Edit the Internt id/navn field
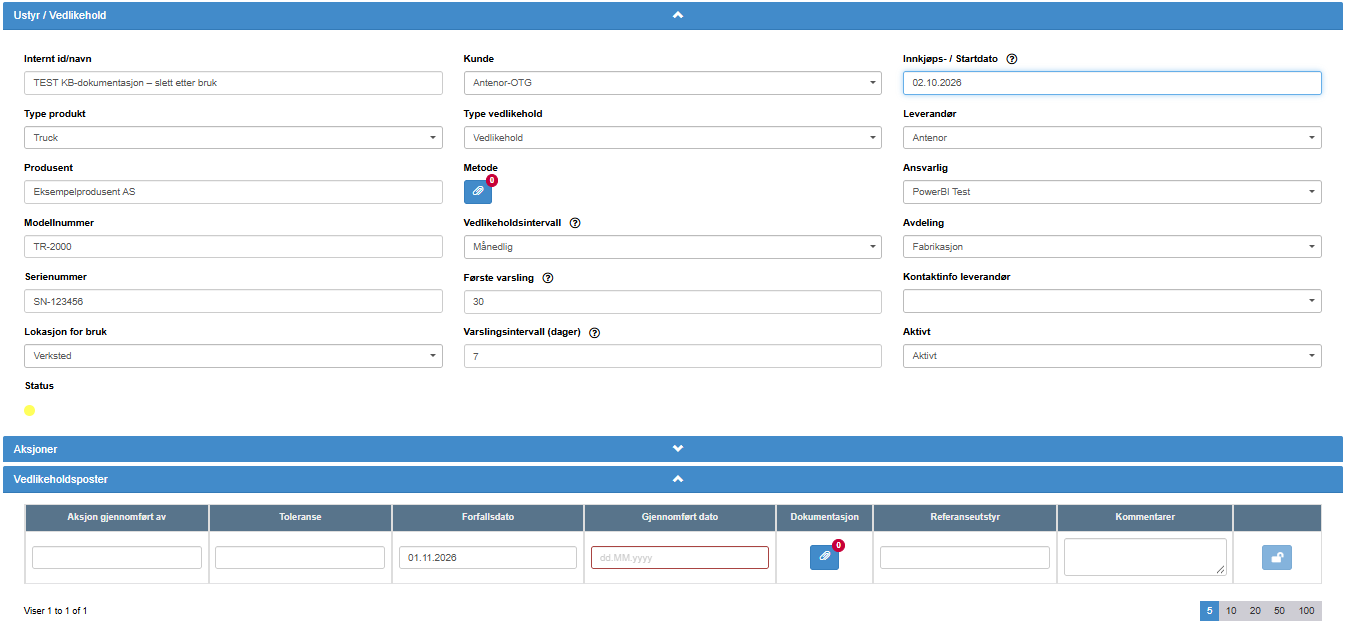This screenshot has width=1347, height=625. point(233,83)
